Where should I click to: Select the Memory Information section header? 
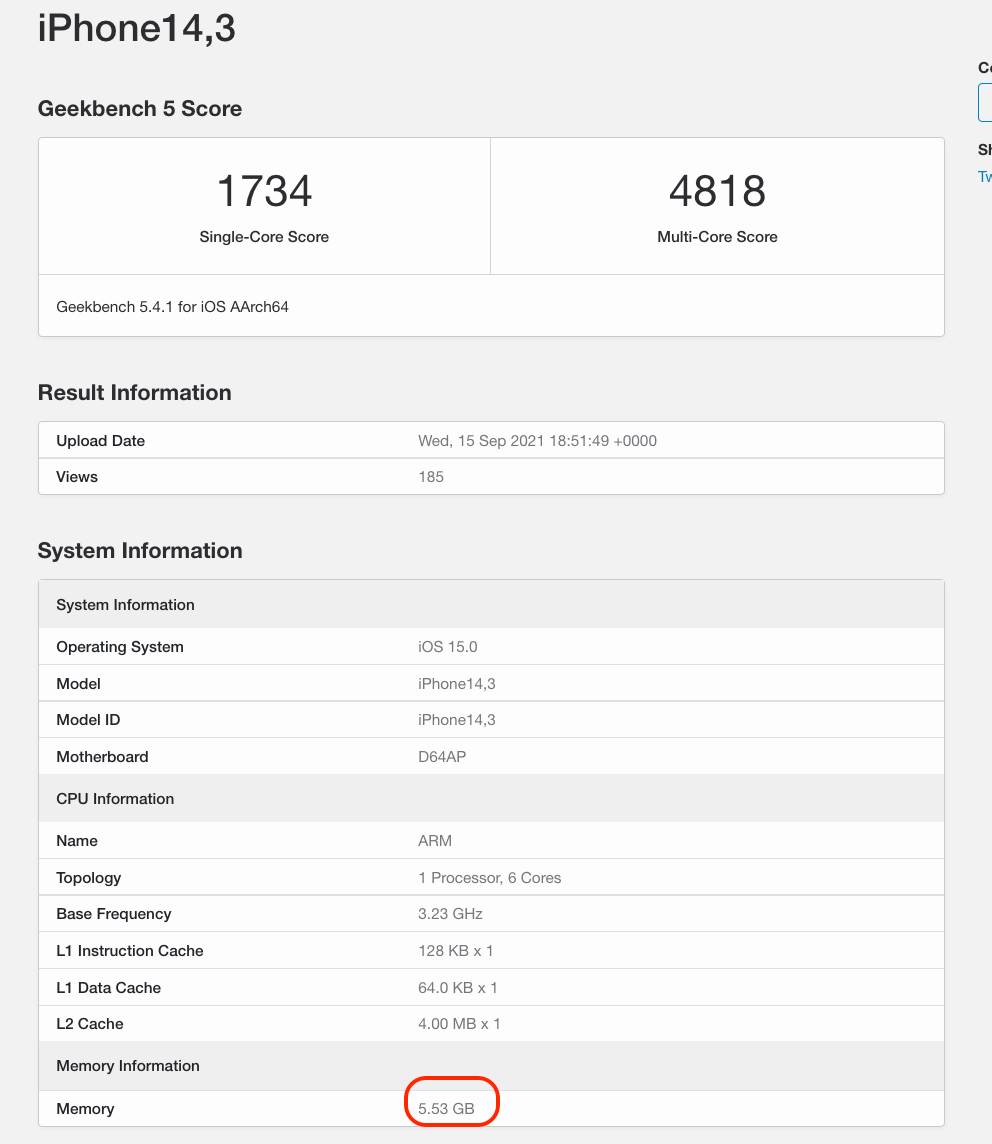127,1065
